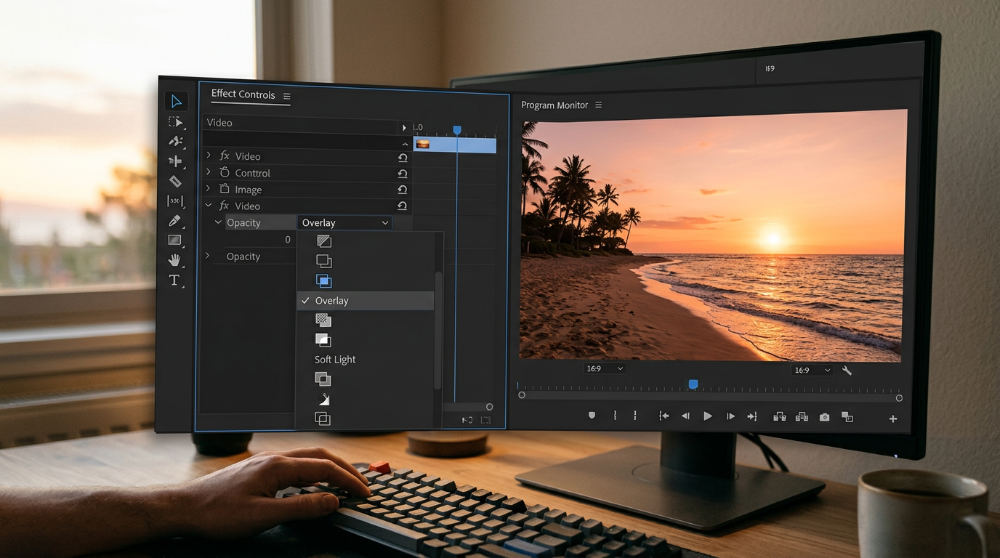Reset the expanded Video effect
The image size is (1000, 558).
click(402, 206)
